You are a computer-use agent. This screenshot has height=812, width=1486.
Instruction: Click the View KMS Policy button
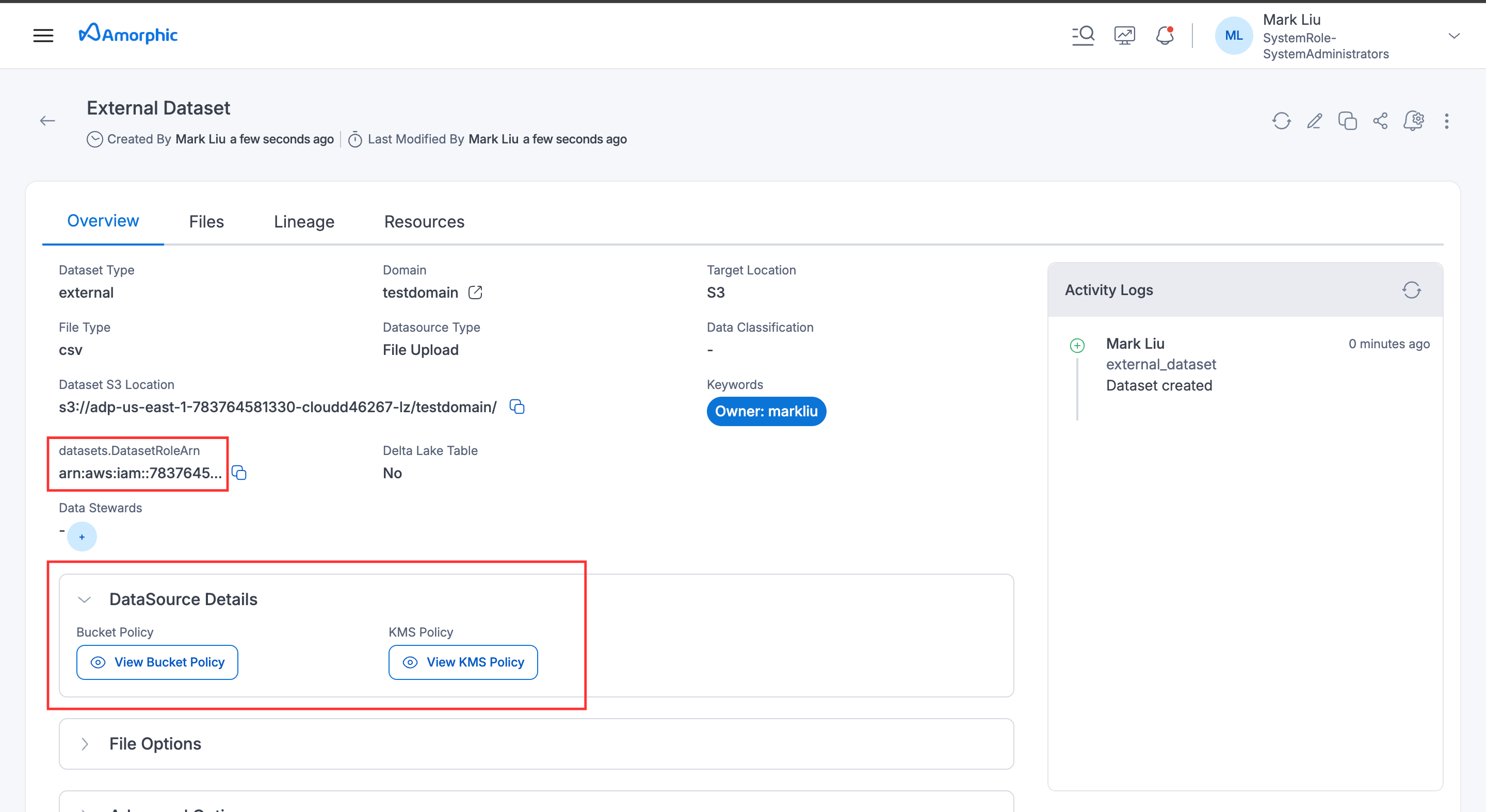pos(463,662)
